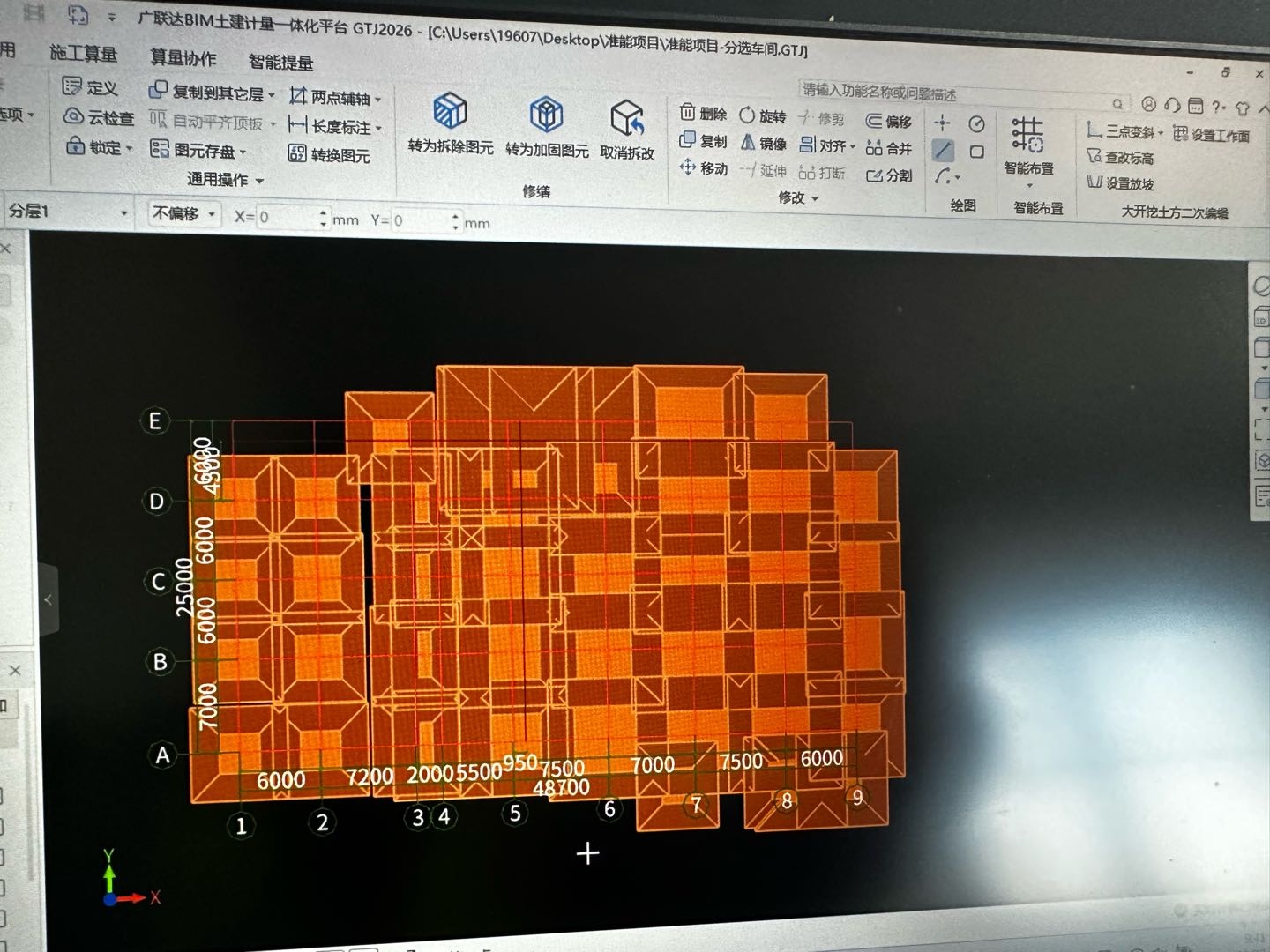Run 云检查 cloud check
Viewport: 1270px width, 952px height.
pos(99,117)
